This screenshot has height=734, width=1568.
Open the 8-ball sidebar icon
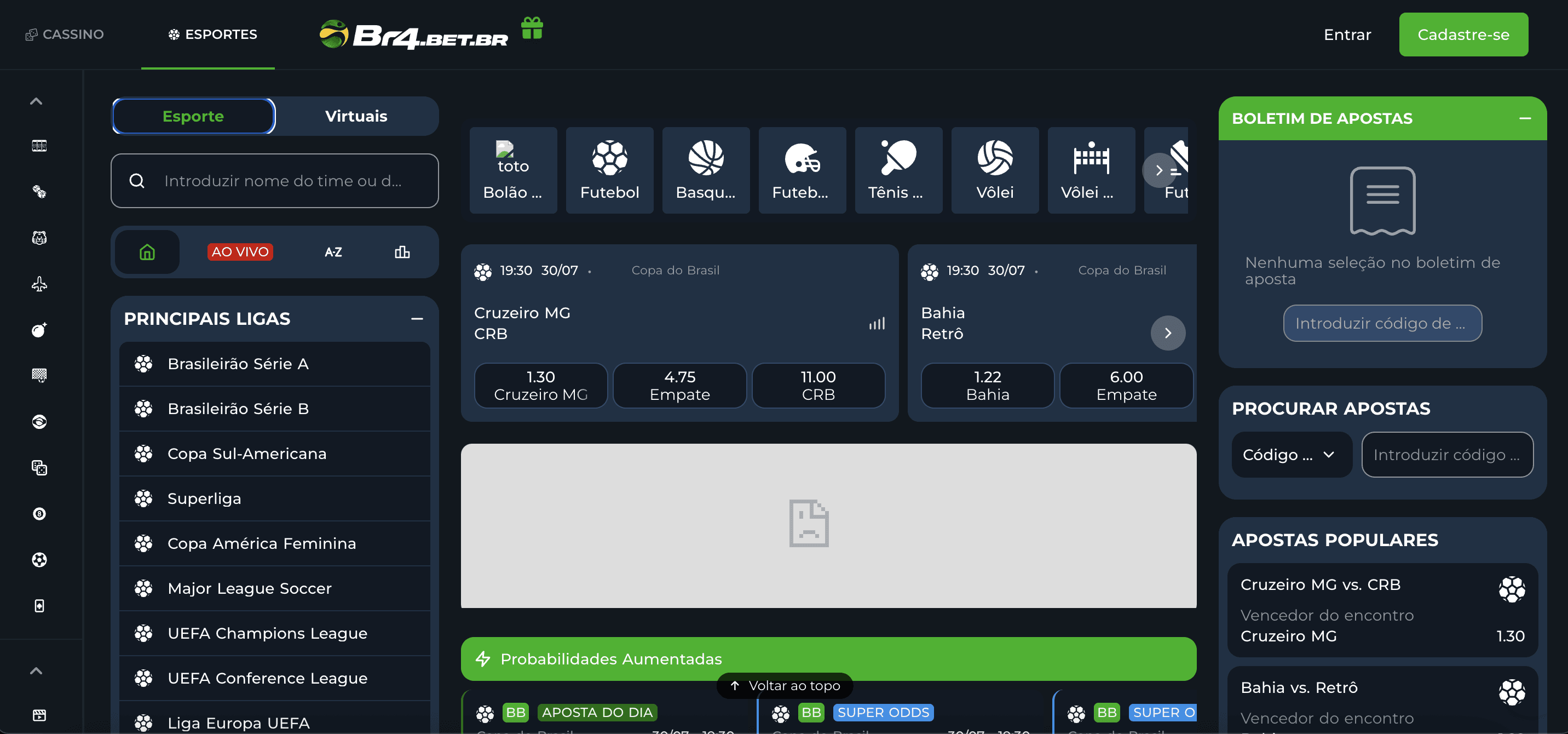[39, 513]
